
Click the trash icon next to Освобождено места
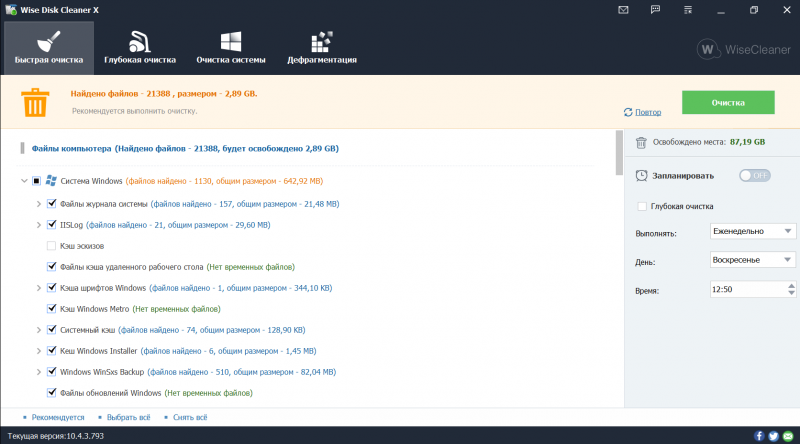coord(641,142)
